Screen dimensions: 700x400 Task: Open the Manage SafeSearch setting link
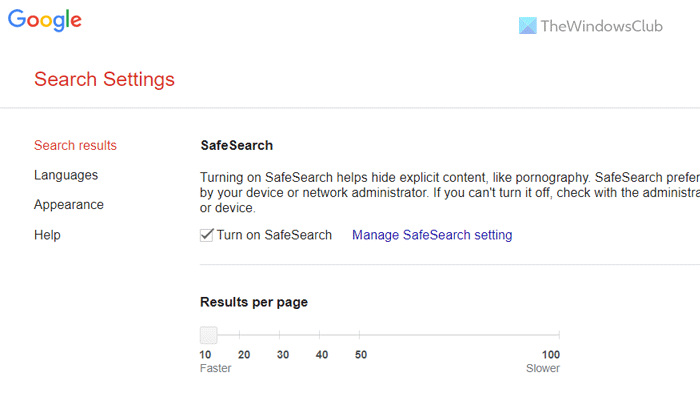coord(432,235)
